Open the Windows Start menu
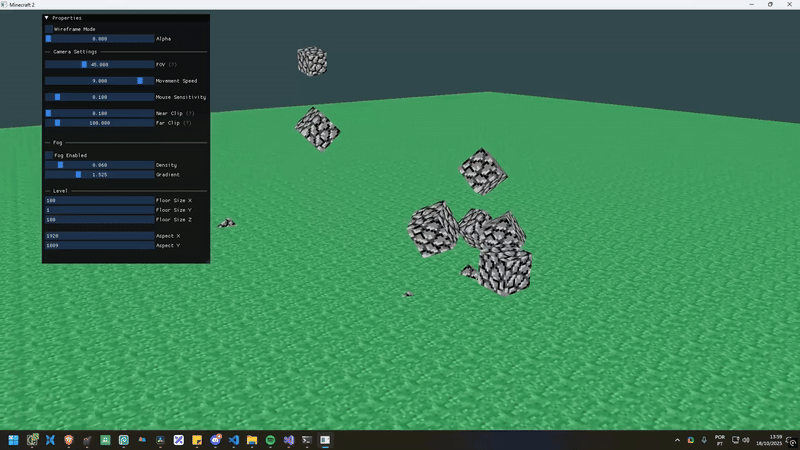800x450 pixels. (14, 440)
